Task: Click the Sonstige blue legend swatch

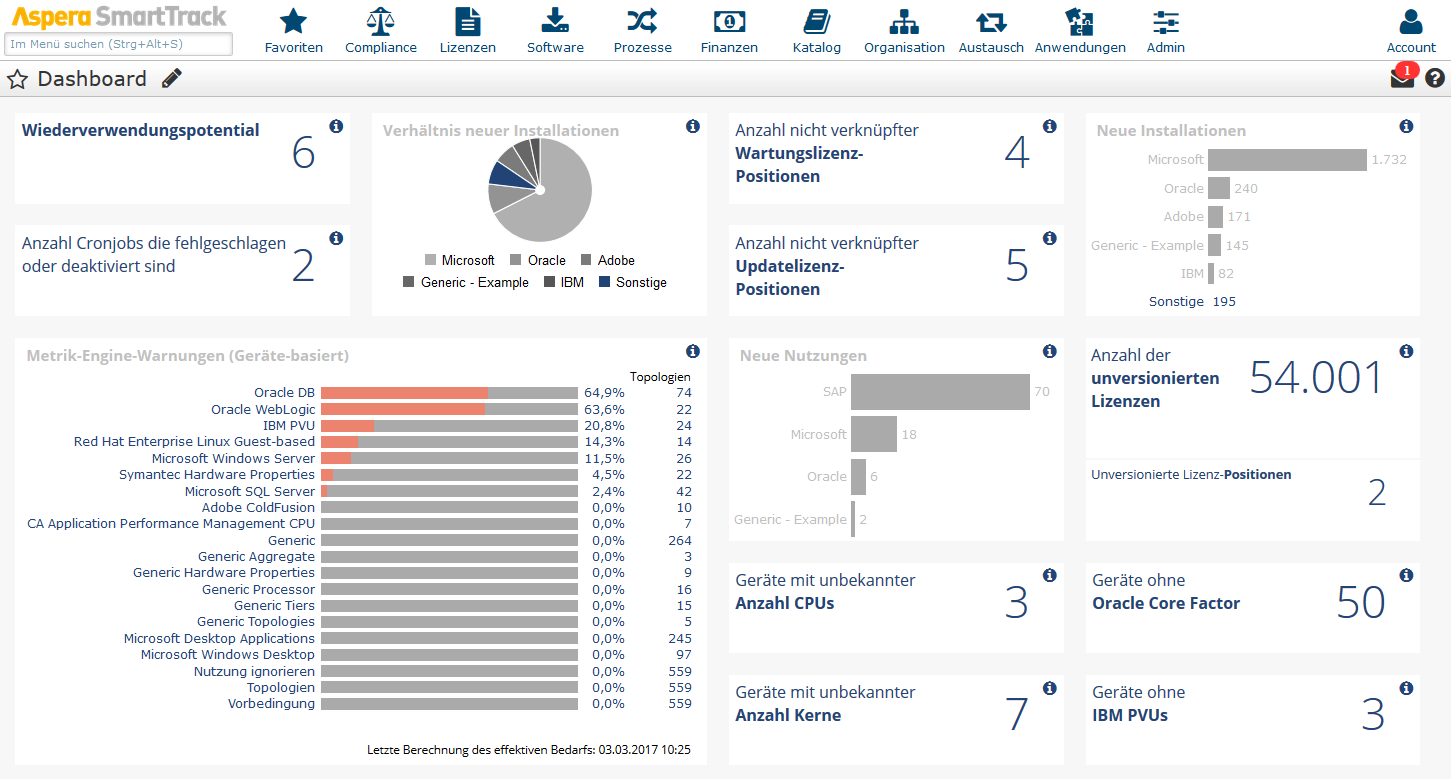Action: tap(604, 282)
